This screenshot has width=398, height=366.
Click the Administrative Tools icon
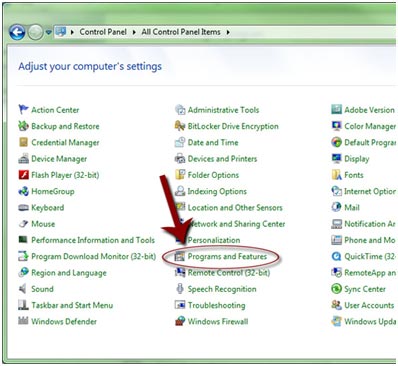pos(180,109)
